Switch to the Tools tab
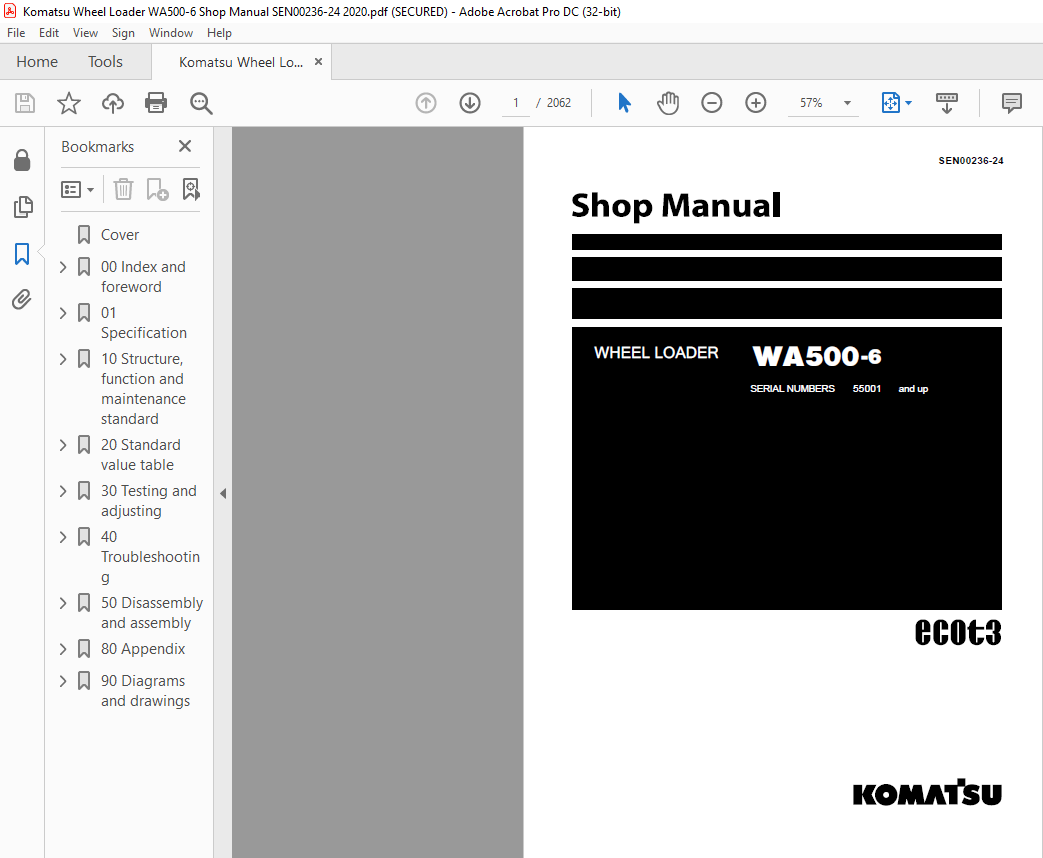This screenshot has height=858, width=1043. tap(105, 62)
